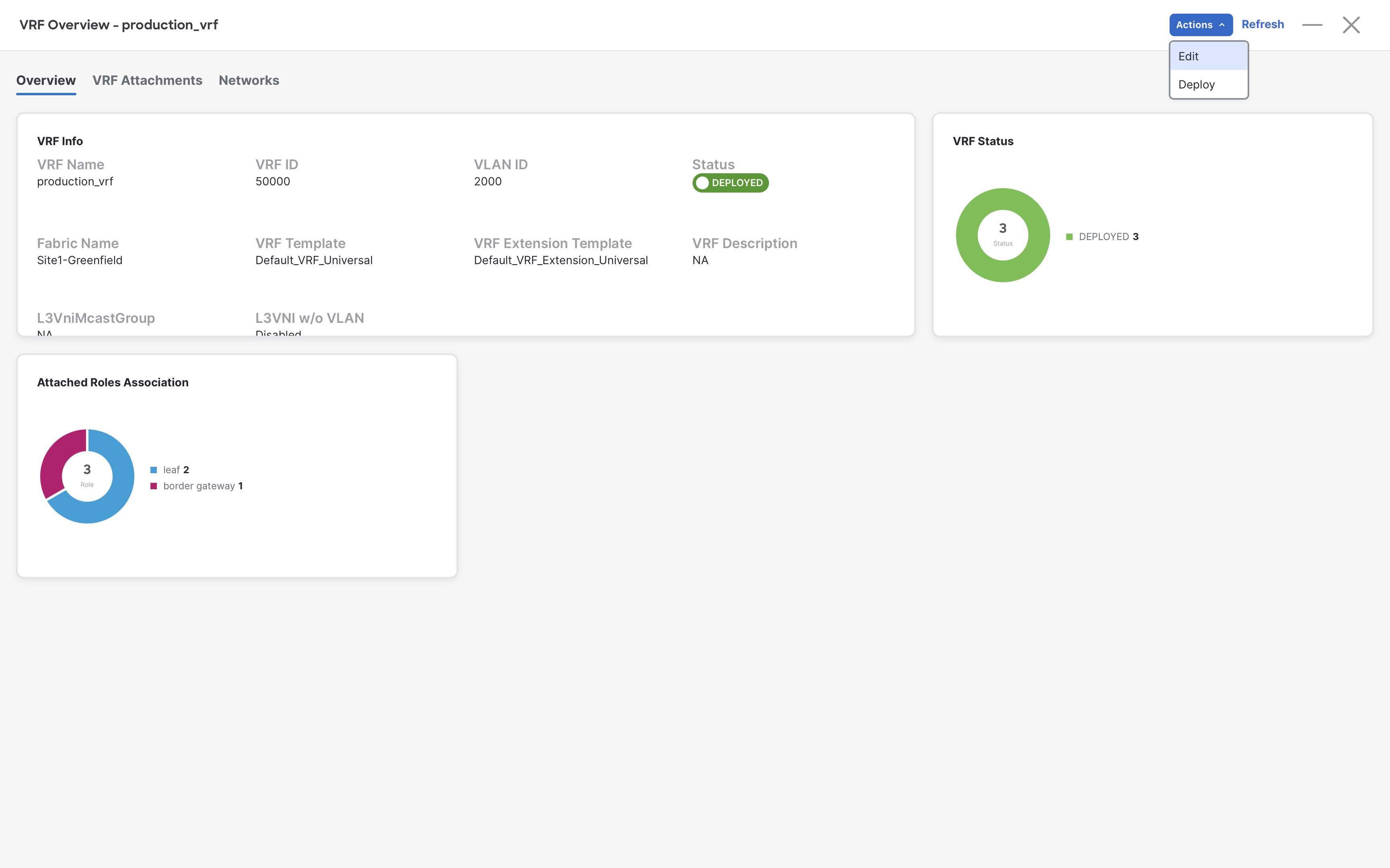Open the Networks tab
The width and height of the screenshot is (1390, 868).
click(x=249, y=80)
